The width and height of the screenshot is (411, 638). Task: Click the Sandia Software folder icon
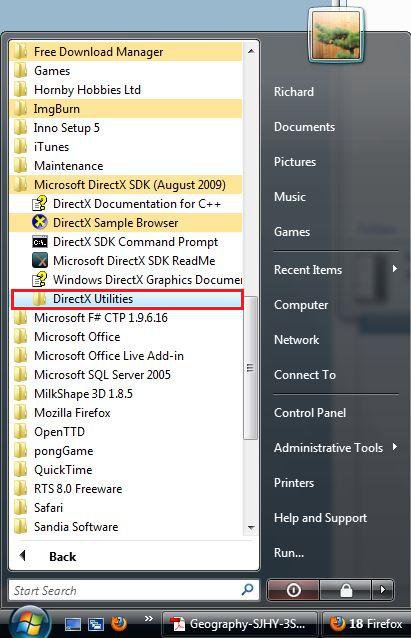point(20,527)
